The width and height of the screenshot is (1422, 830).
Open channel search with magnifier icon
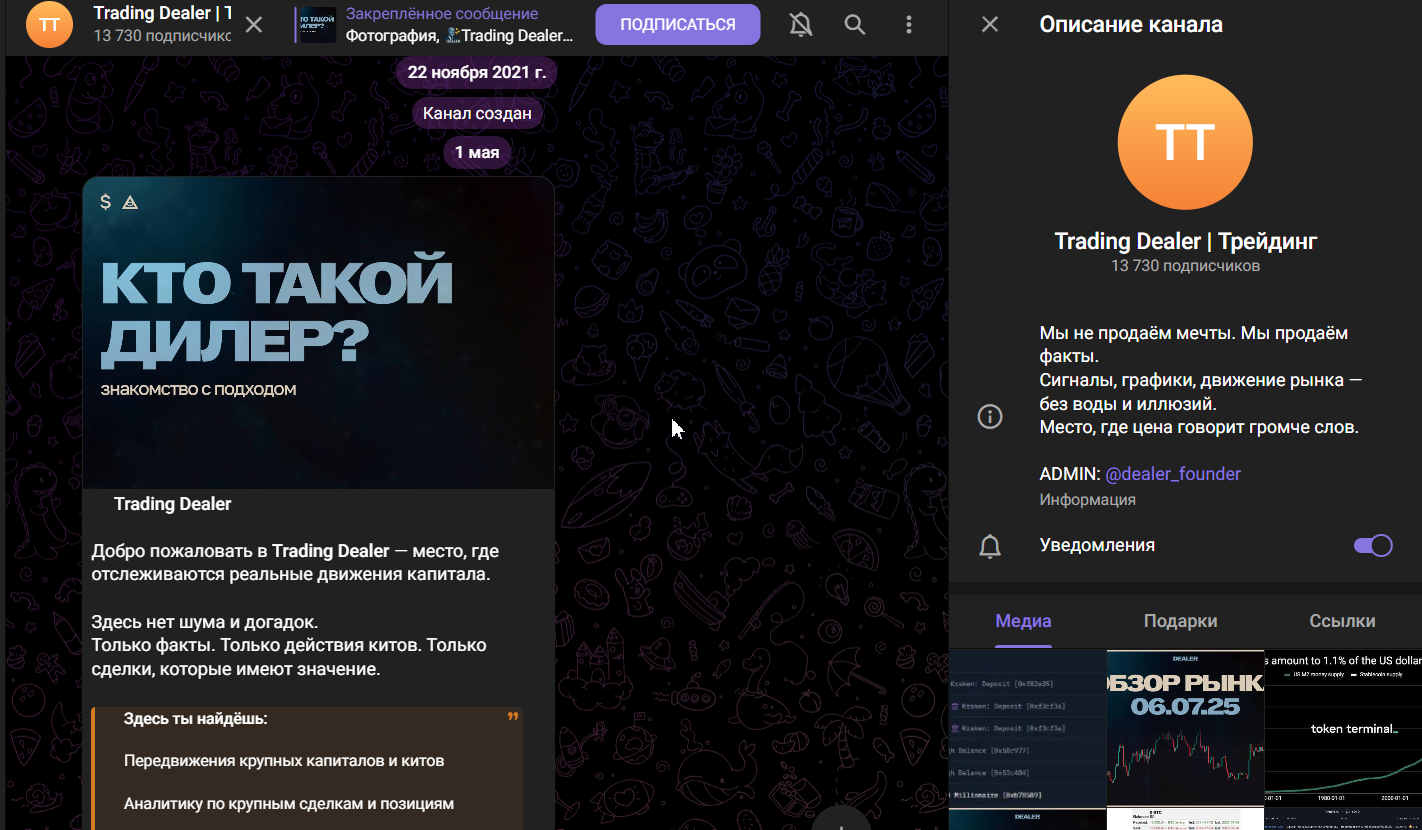tap(855, 25)
